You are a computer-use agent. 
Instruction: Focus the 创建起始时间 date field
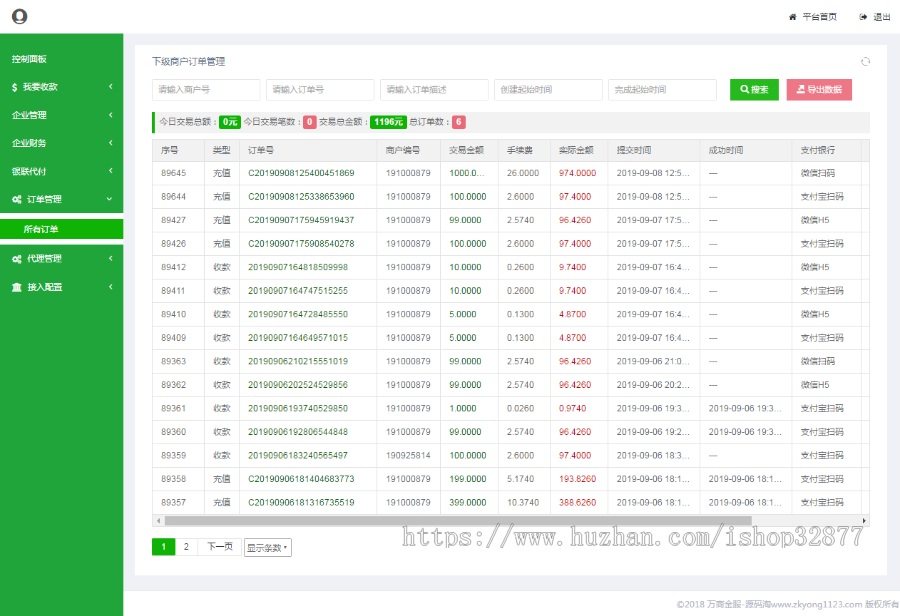click(x=548, y=90)
